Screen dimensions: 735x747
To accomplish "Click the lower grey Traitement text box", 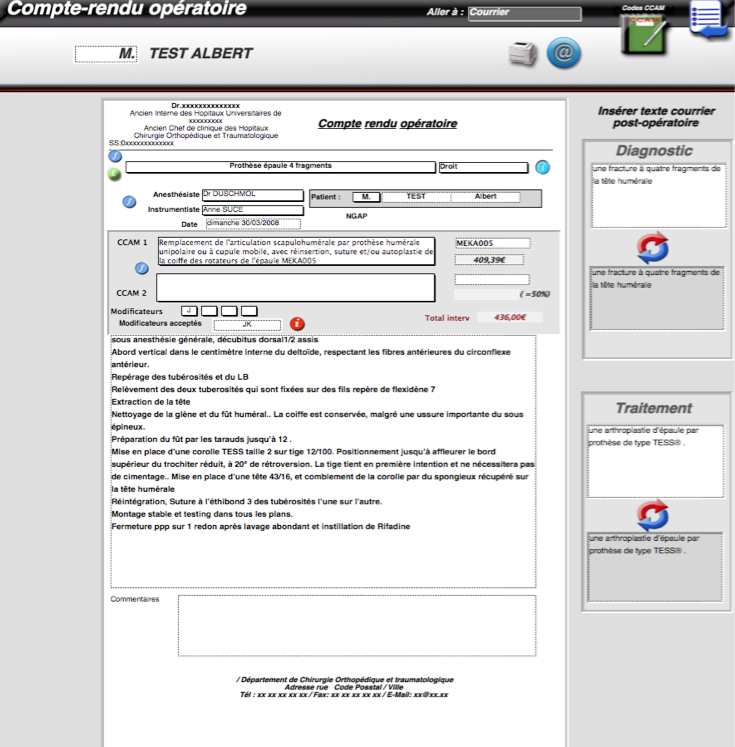I will [655, 567].
